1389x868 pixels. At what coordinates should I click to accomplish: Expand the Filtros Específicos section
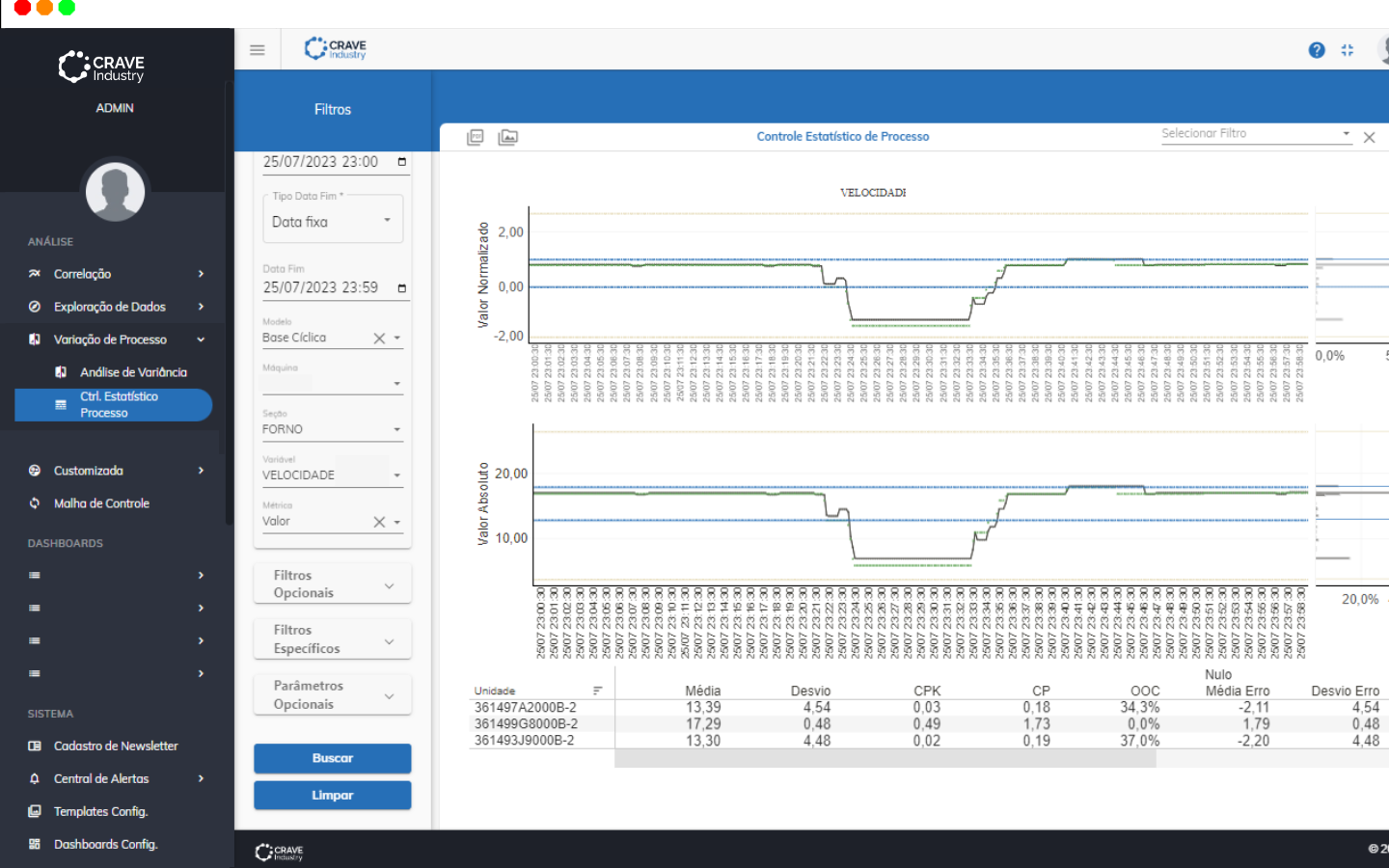coord(389,640)
